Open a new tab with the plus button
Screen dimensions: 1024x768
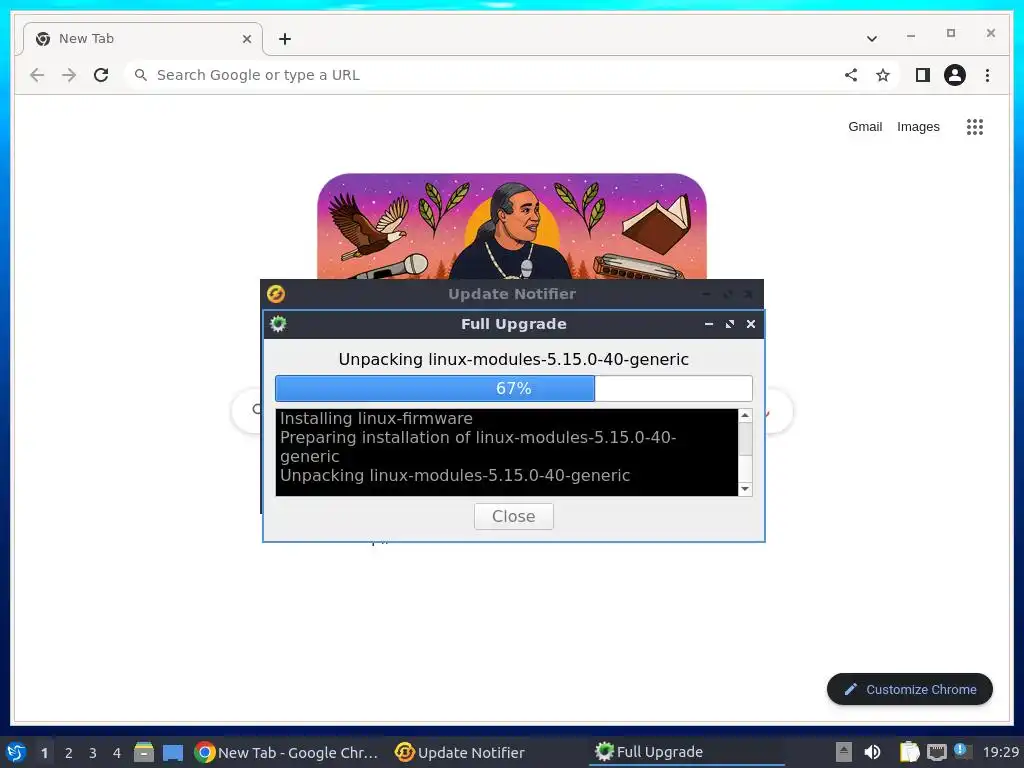(x=285, y=39)
